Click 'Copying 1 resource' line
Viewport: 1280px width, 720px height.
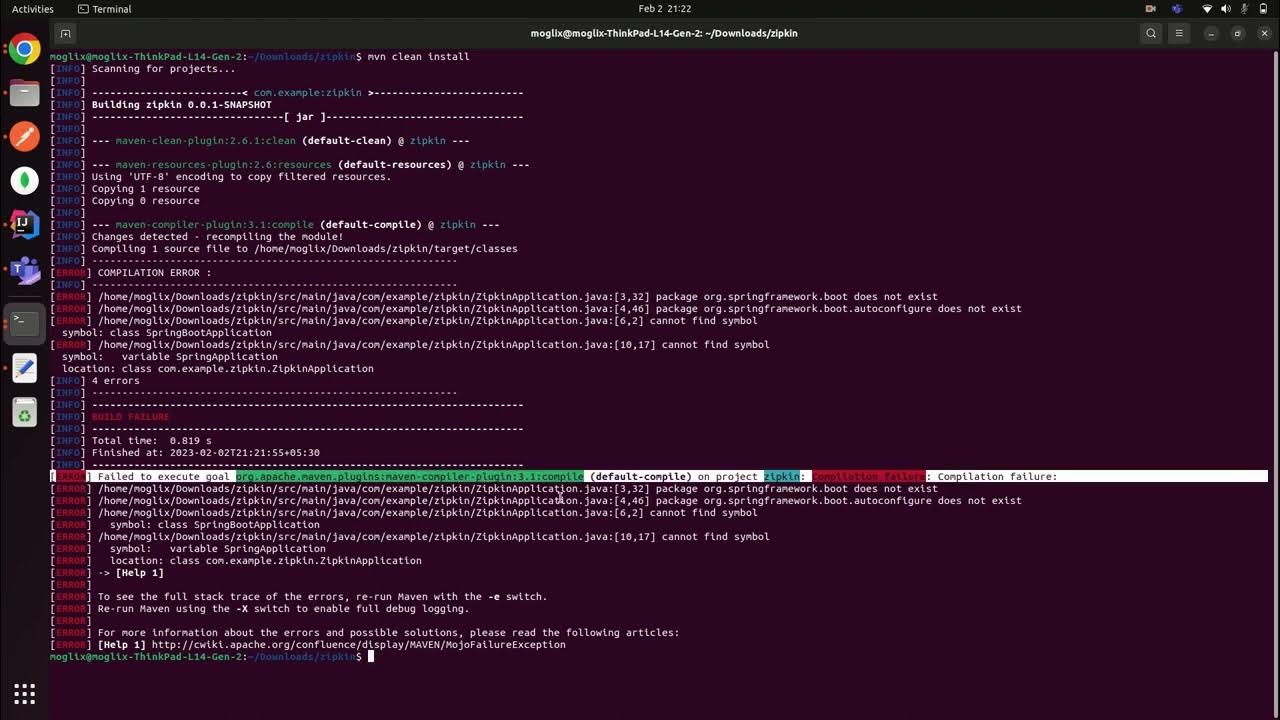point(145,189)
